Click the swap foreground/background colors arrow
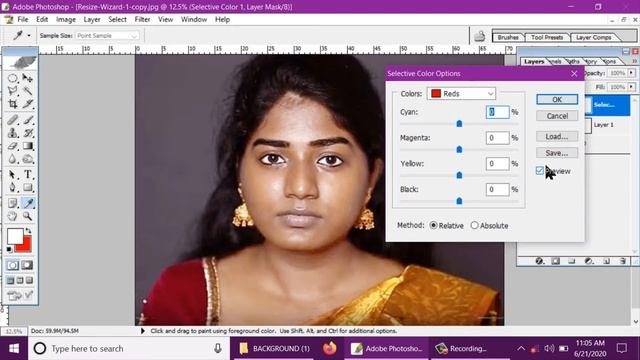This screenshot has width=640, height=360. pos(28,231)
